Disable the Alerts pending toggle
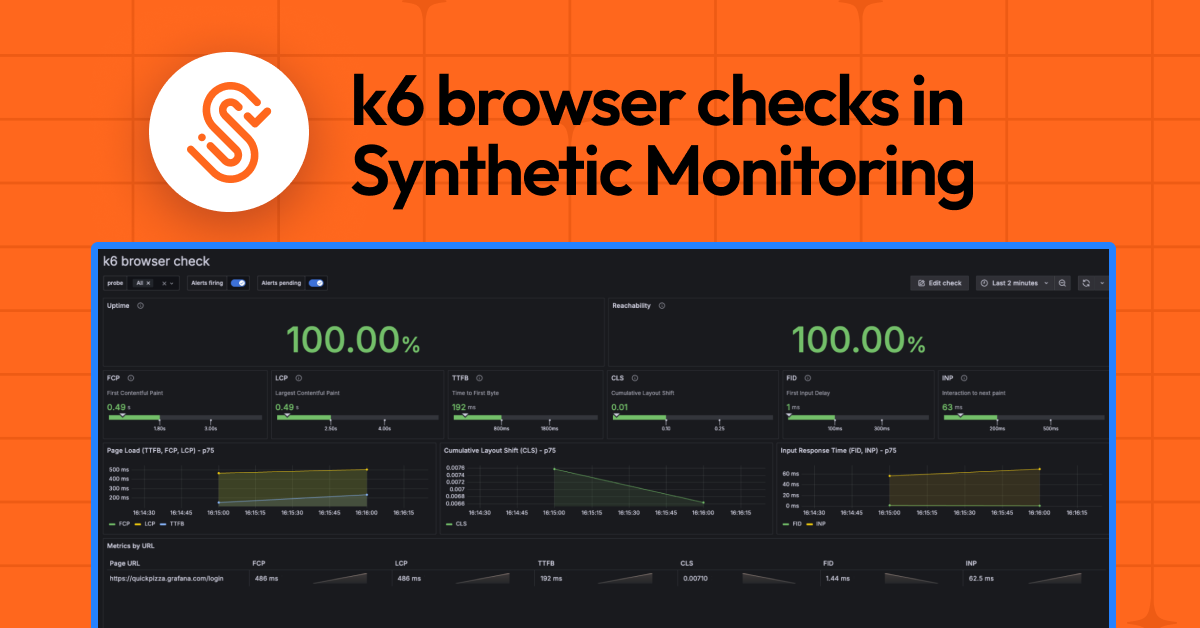This screenshot has height=628, width=1200. tap(316, 282)
